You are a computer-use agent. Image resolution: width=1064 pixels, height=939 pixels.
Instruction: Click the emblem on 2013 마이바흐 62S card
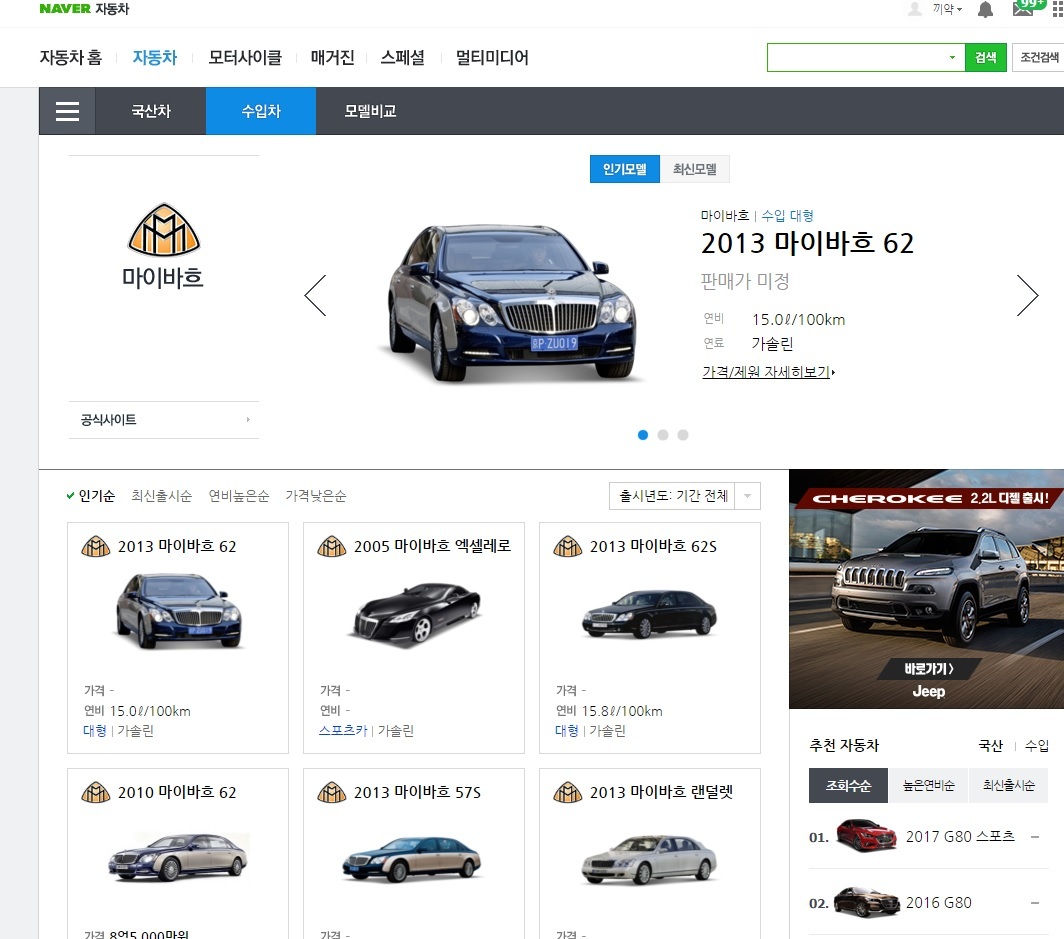568,546
